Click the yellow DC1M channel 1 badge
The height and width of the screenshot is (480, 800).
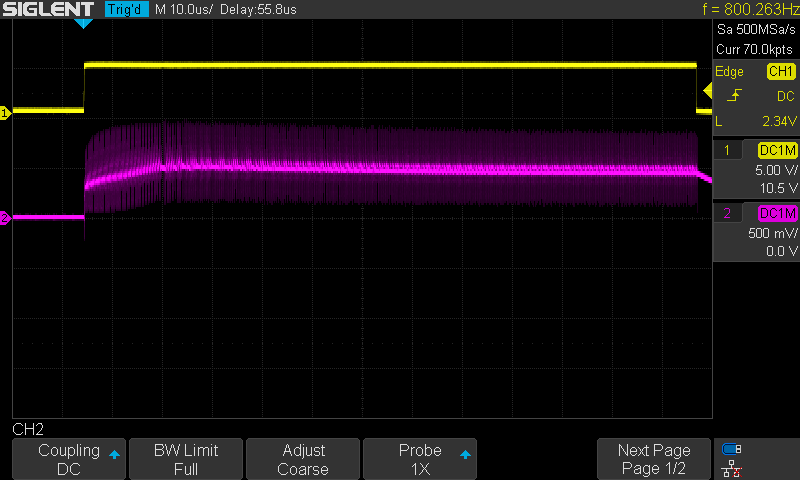(778, 150)
